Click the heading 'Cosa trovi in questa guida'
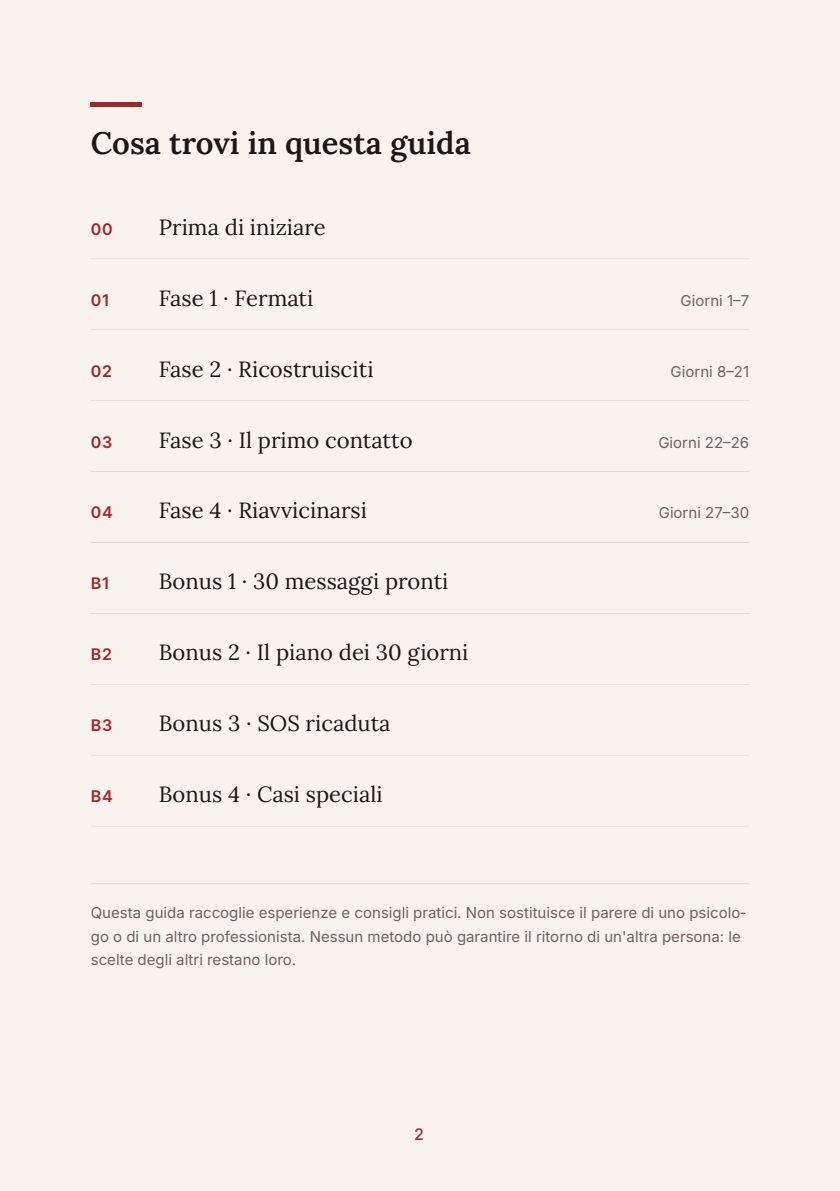Viewport: 840px width, 1191px height. coord(280,144)
